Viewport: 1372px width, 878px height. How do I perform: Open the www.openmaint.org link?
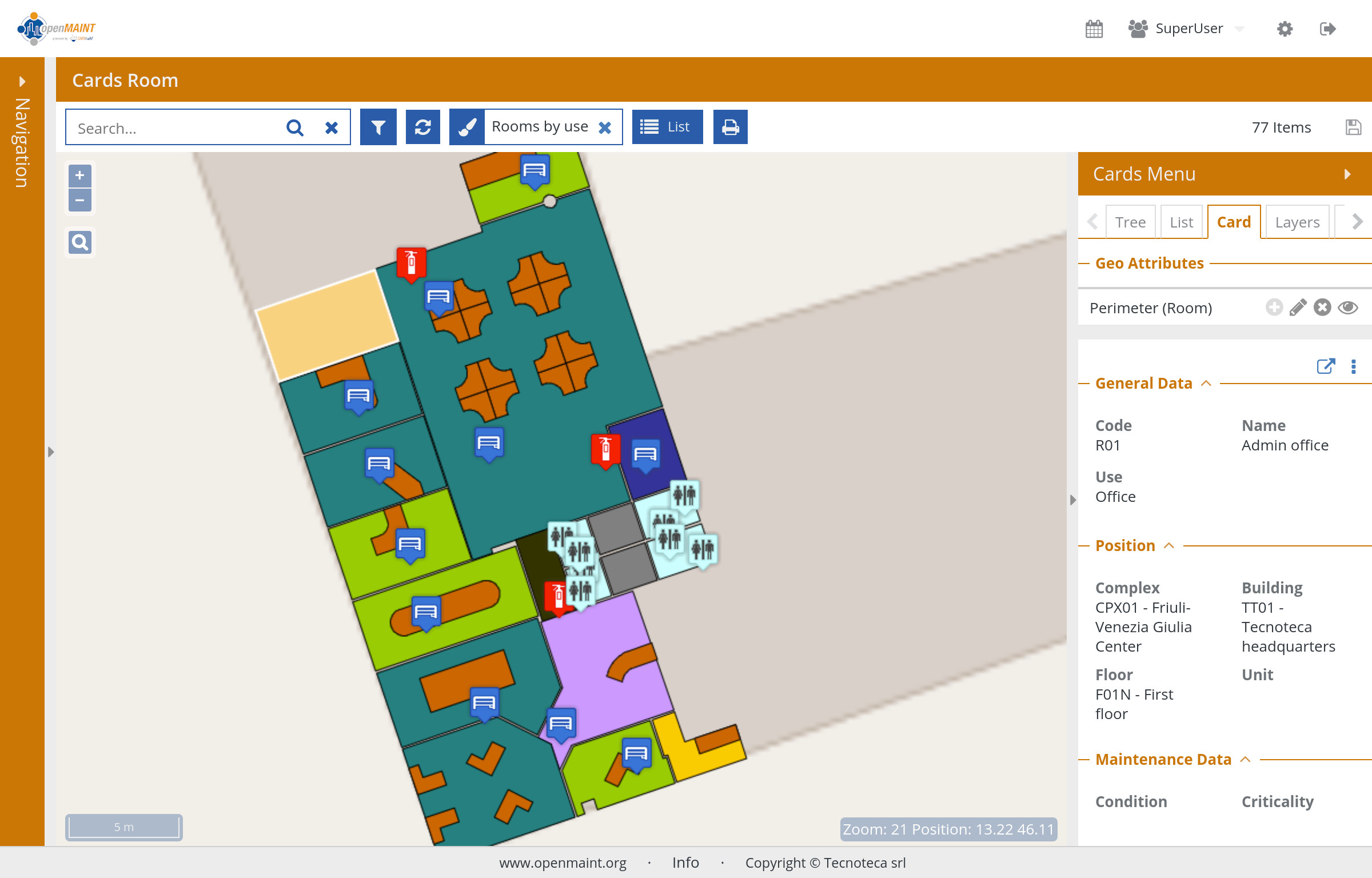pos(563,863)
